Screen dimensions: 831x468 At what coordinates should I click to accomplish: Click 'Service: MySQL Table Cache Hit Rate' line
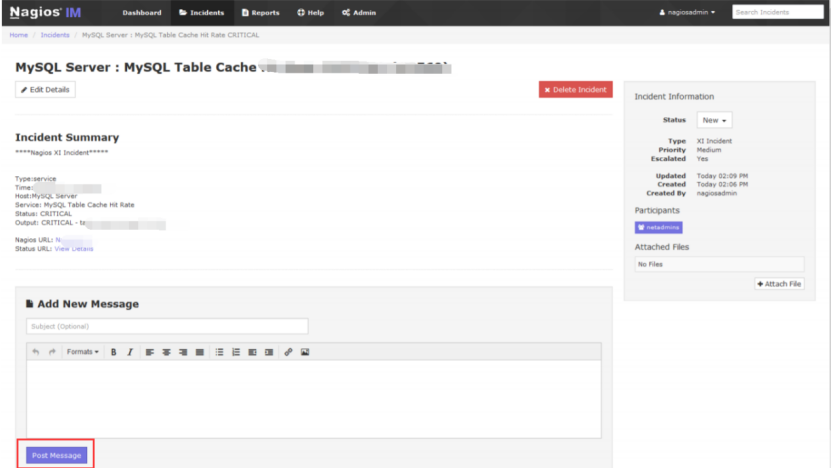[75, 205]
